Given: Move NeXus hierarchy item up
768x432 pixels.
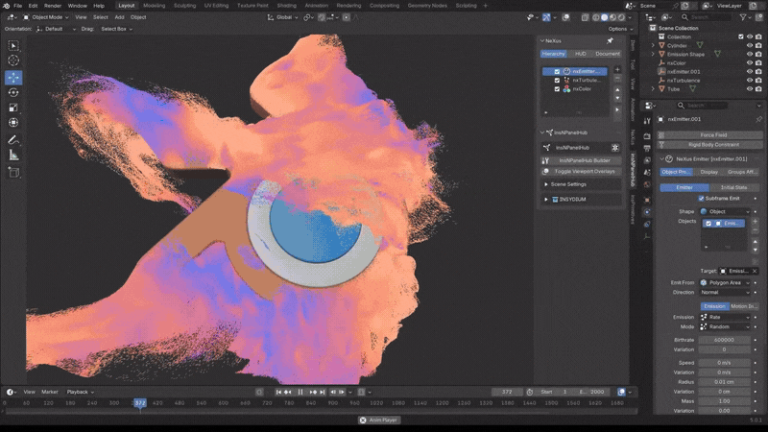Looking at the screenshot, I should [x=617, y=90].
